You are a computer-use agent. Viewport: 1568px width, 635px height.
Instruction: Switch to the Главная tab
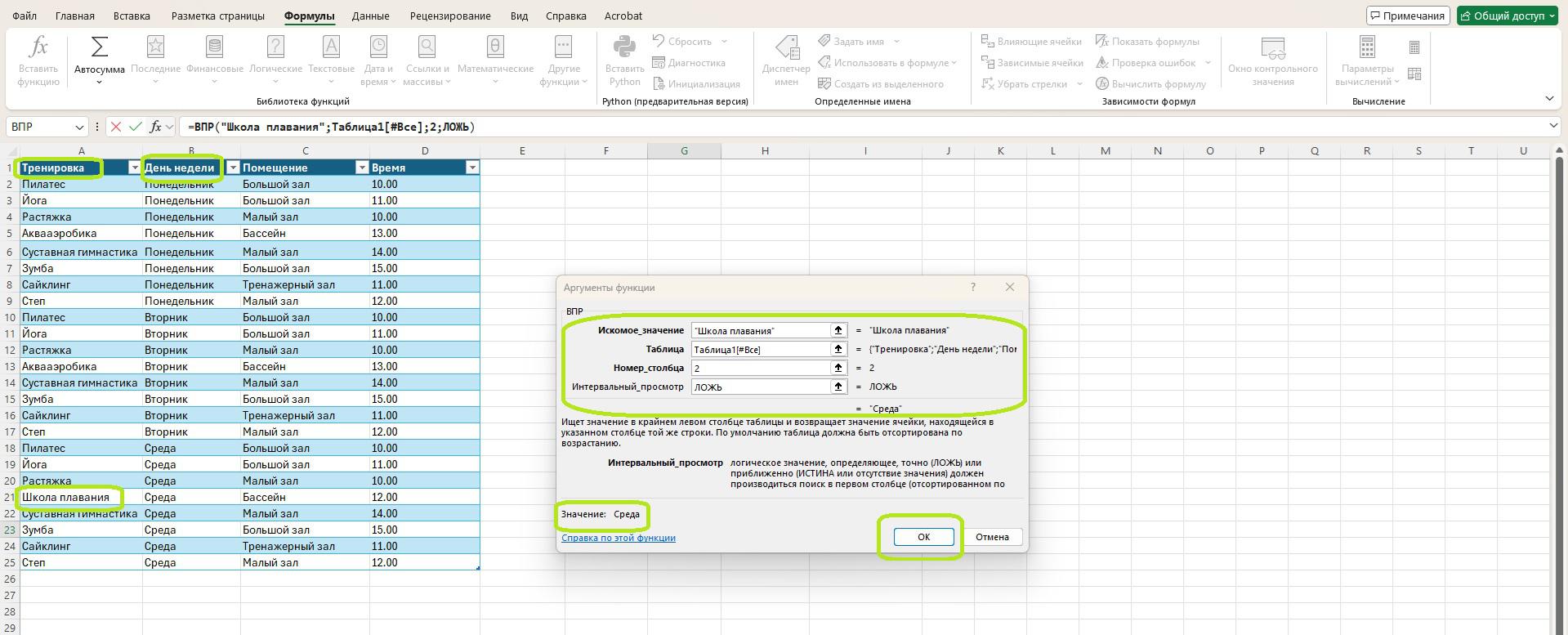(75, 16)
